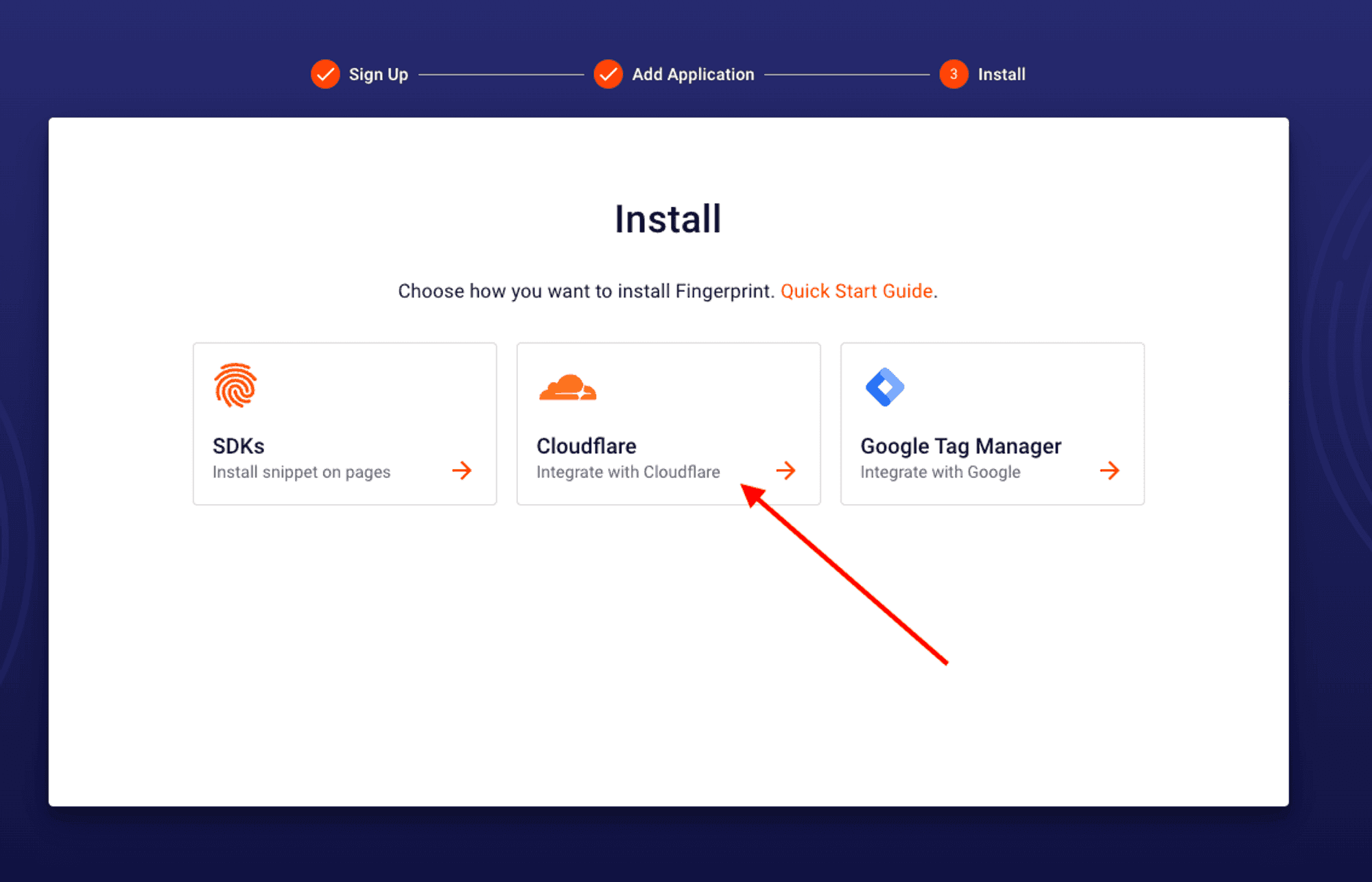
Task: Go to the Sign Up step label
Action: click(379, 74)
